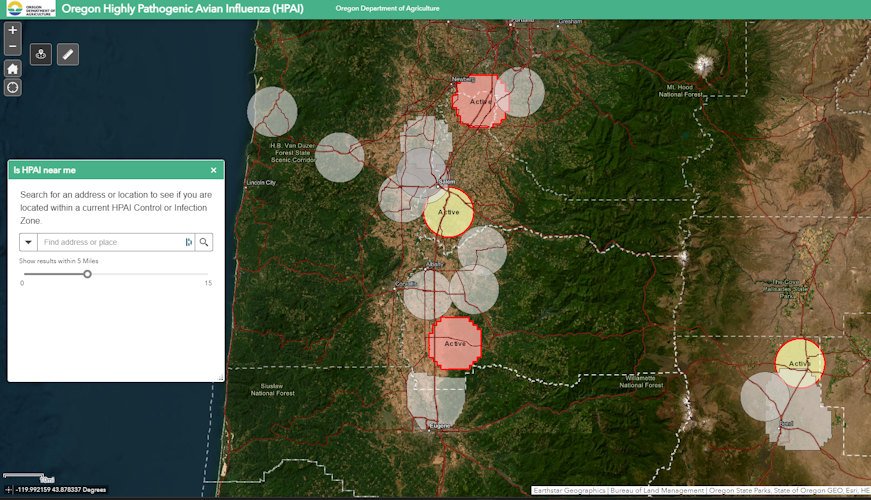Expand the search source dropdown arrow
This screenshot has width=871, height=500.
pos(28,242)
